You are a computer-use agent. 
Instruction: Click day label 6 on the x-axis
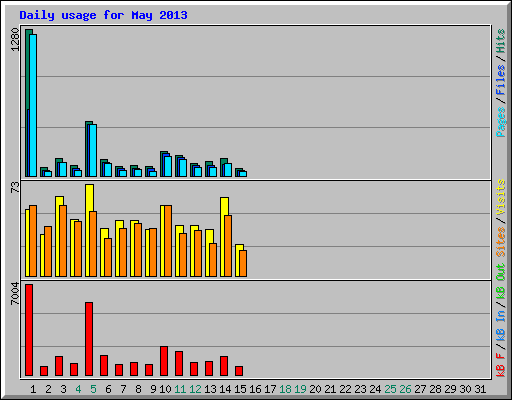pos(108,389)
